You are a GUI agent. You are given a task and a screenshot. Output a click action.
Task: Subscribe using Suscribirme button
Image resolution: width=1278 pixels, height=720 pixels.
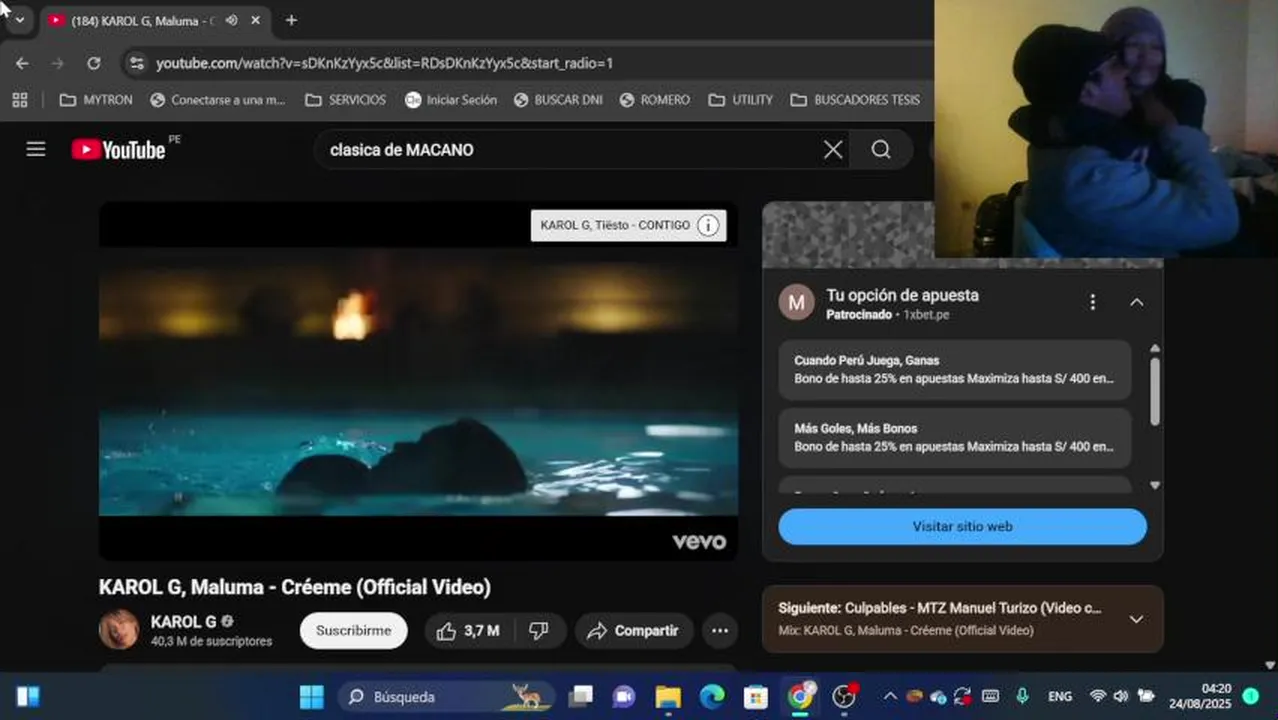(x=354, y=631)
